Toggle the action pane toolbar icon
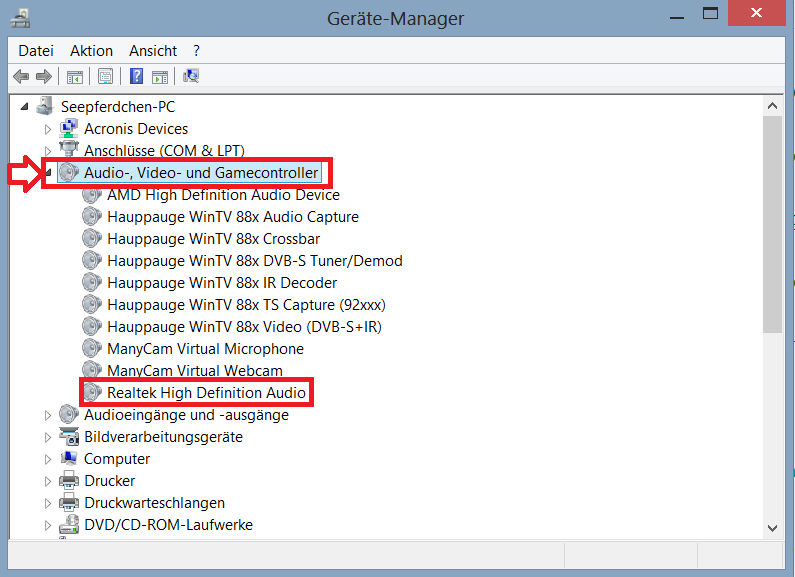The height and width of the screenshot is (577, 795). tap(160, 77)
